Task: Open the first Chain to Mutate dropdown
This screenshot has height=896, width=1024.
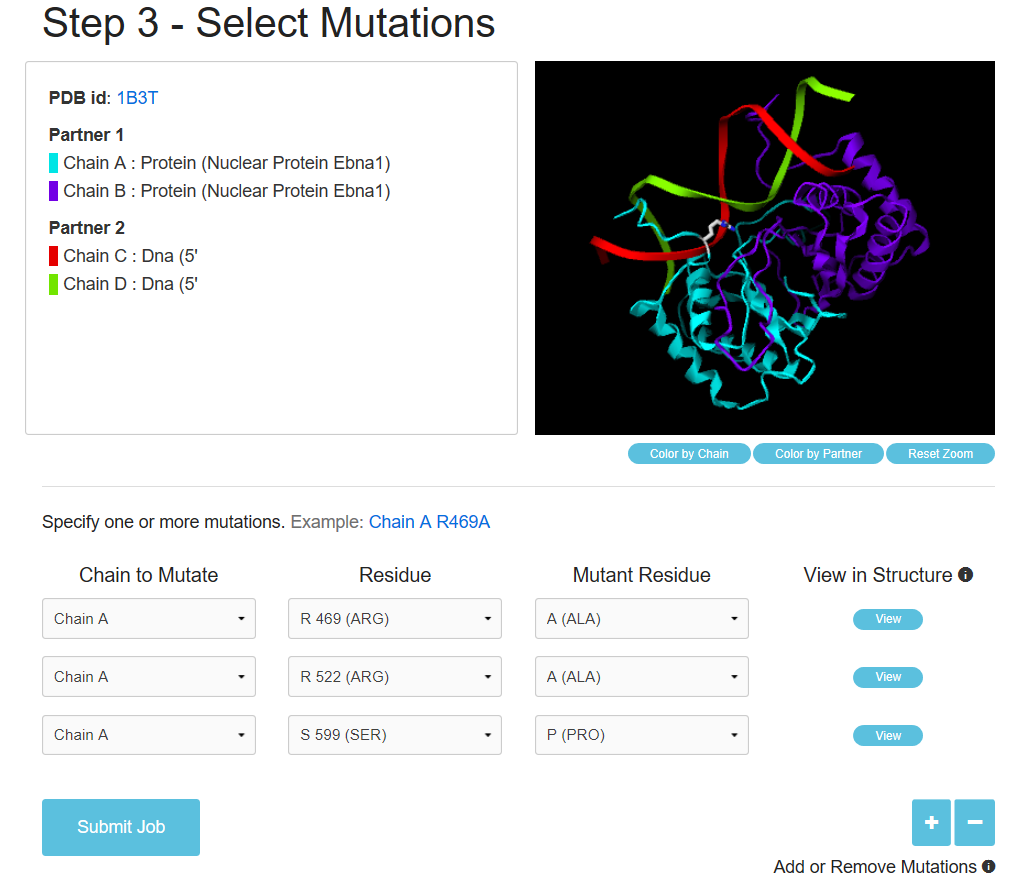Action: pyautogui.click(x=149, y=619)
